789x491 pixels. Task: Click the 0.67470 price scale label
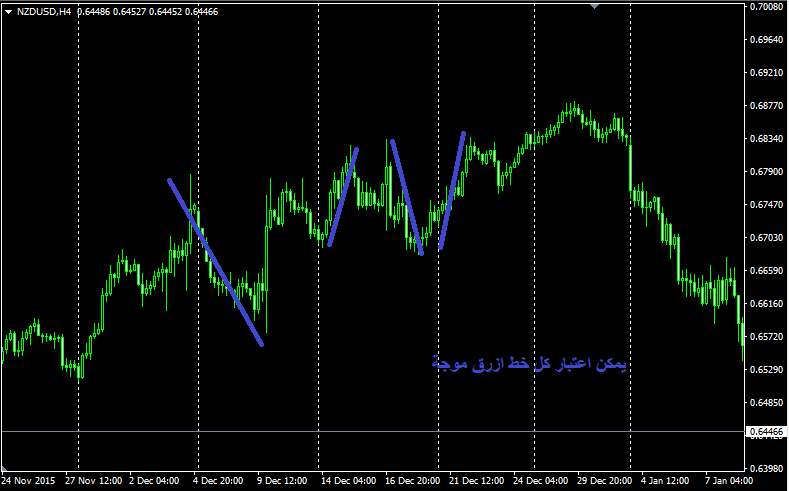[x=766, y=205]
